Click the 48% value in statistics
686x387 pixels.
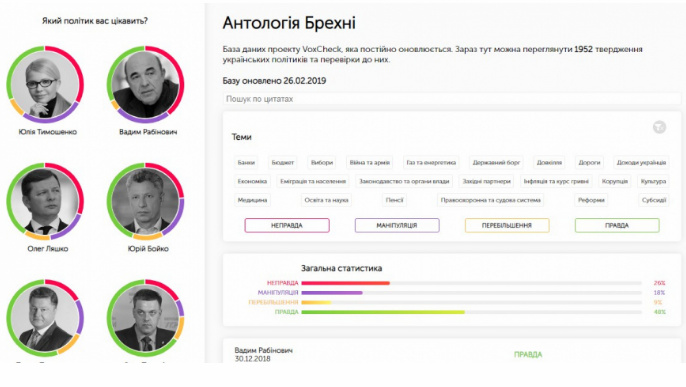click(659, 312)
